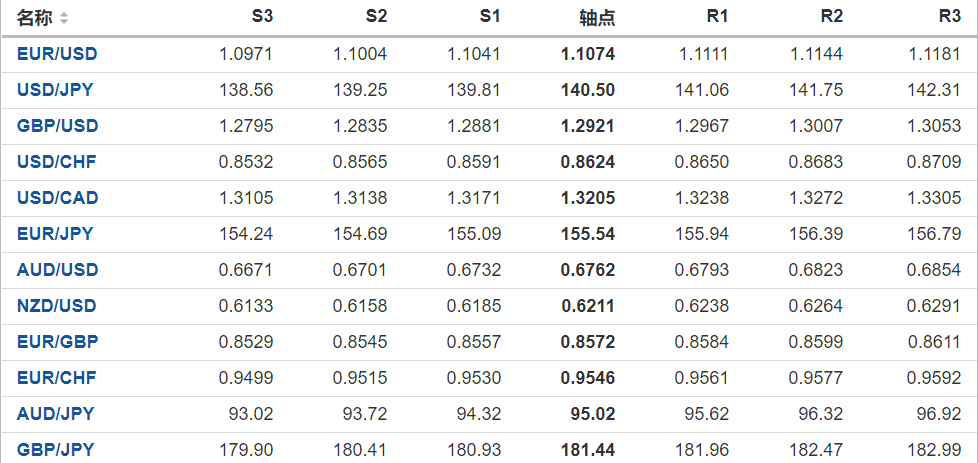Select the AUD/USD pair link
The height and width of the screenshot is (463, 978).
click(57, 270)
